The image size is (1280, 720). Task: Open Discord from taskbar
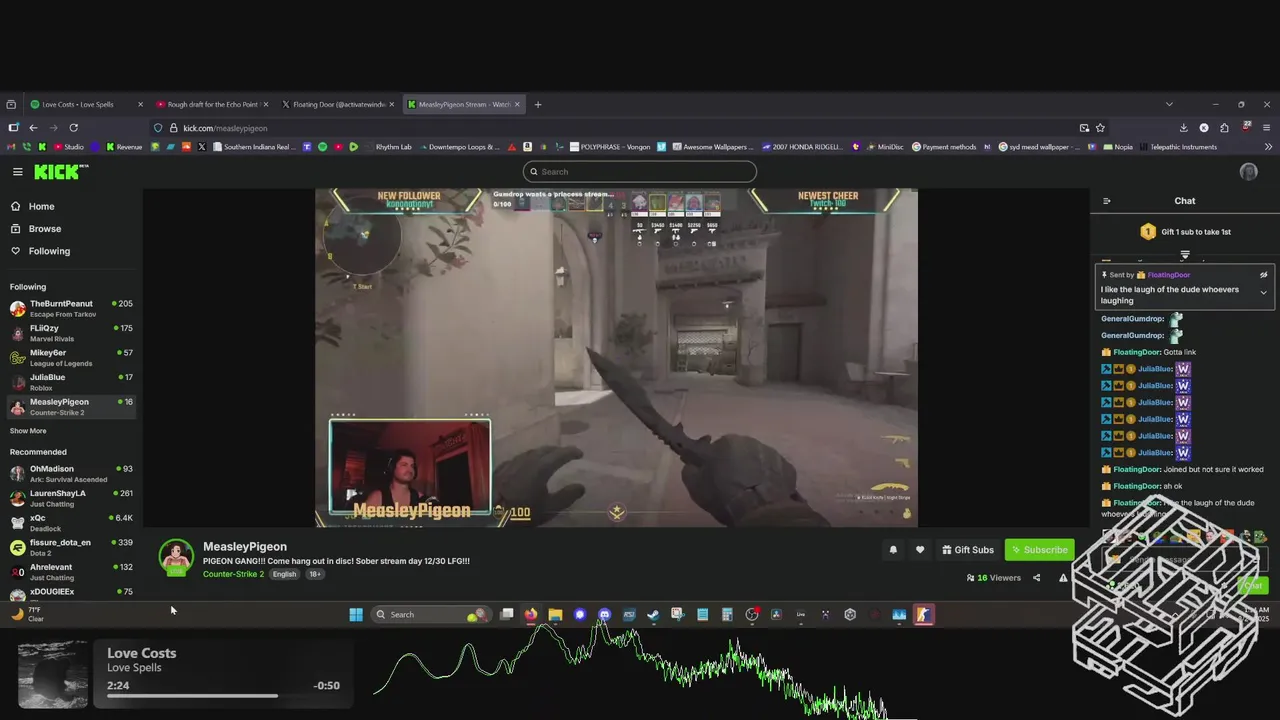[604, 615]
